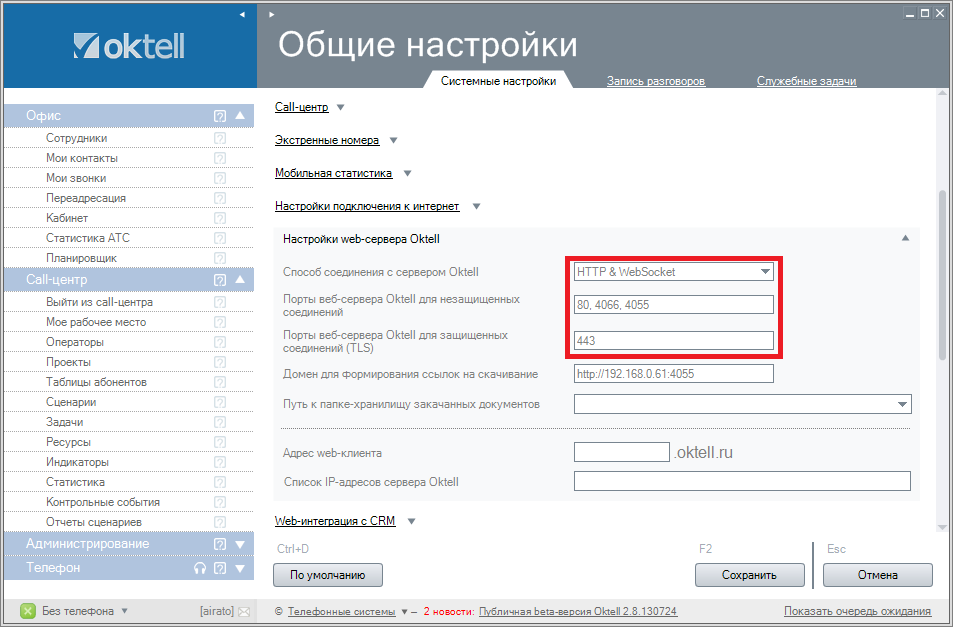The width and height of the screenshot is (953, 627).
Task: Open Публичная beta-версия Oktell news link
Action: [578, 611]
